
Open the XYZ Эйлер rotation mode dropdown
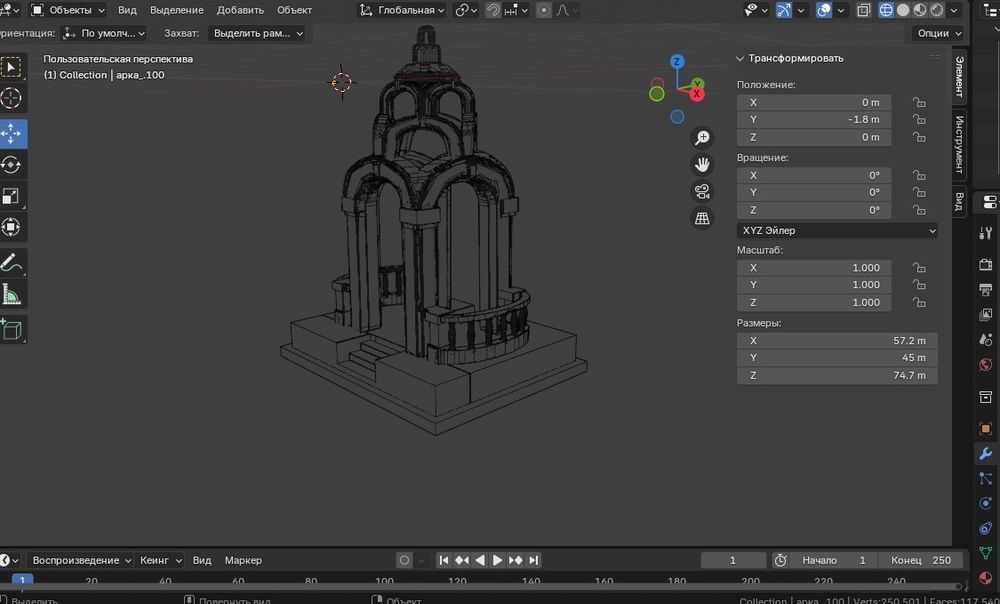(x=837, y=231)
